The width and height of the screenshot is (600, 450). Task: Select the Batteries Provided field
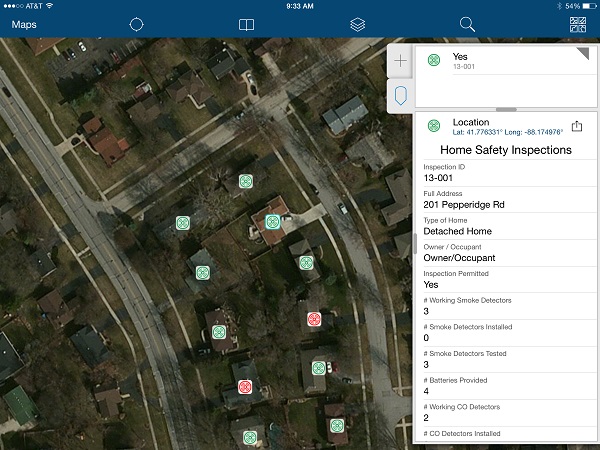[509, 387]
